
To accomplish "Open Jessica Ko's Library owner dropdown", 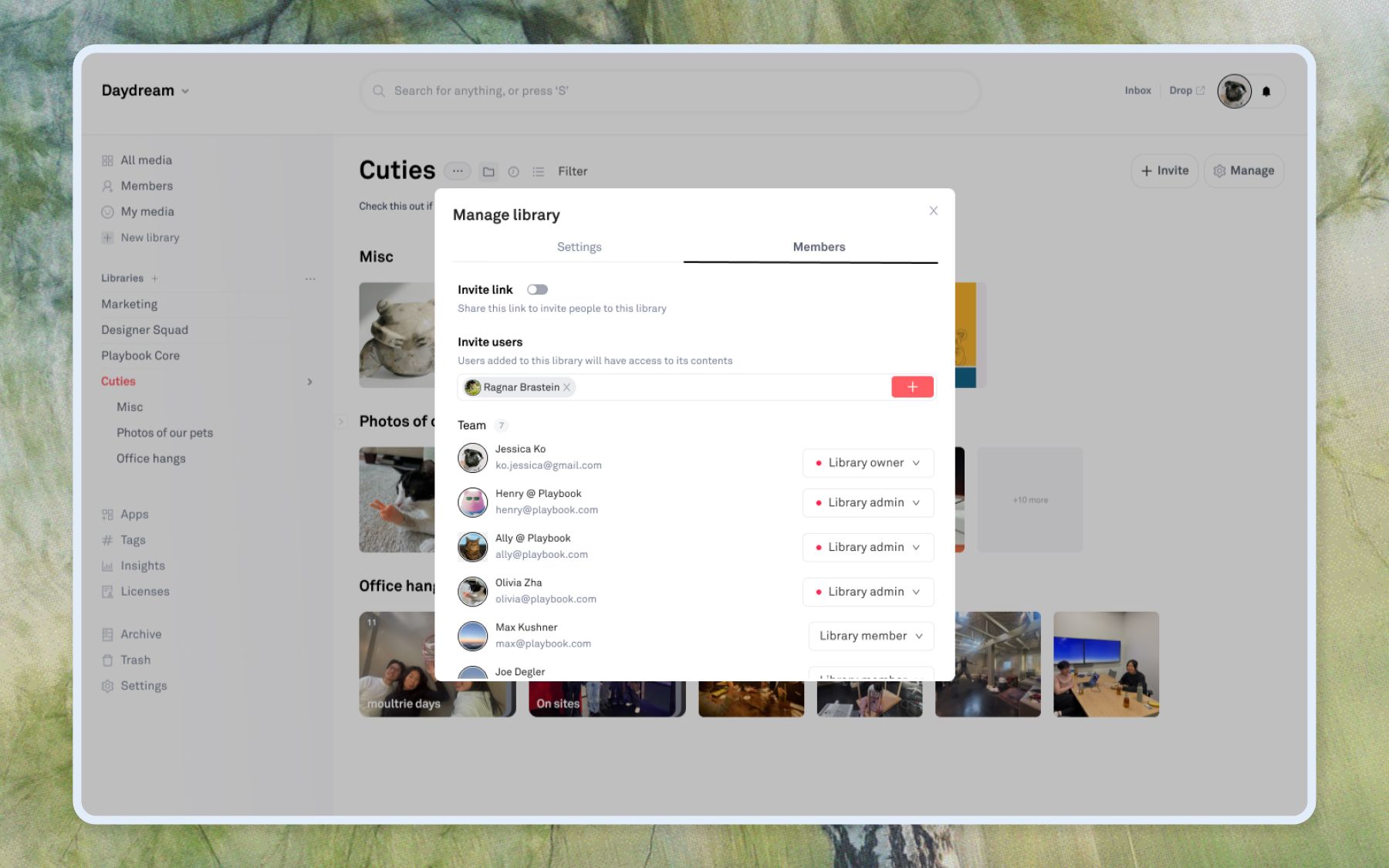I will [x=868, y=463].
